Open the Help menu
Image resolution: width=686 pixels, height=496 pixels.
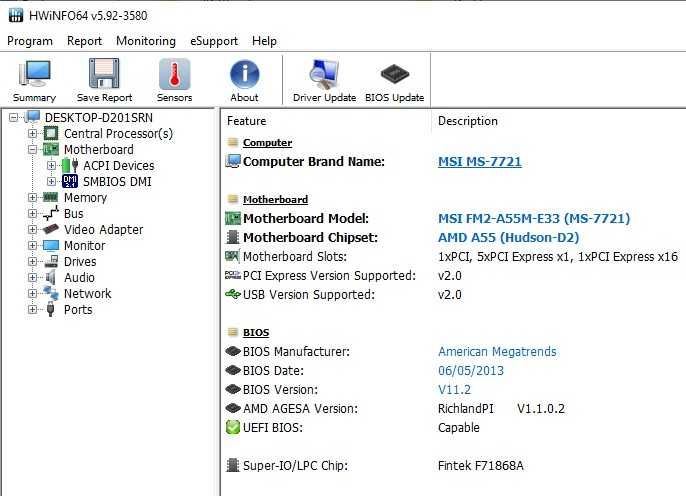coord(264,41)
